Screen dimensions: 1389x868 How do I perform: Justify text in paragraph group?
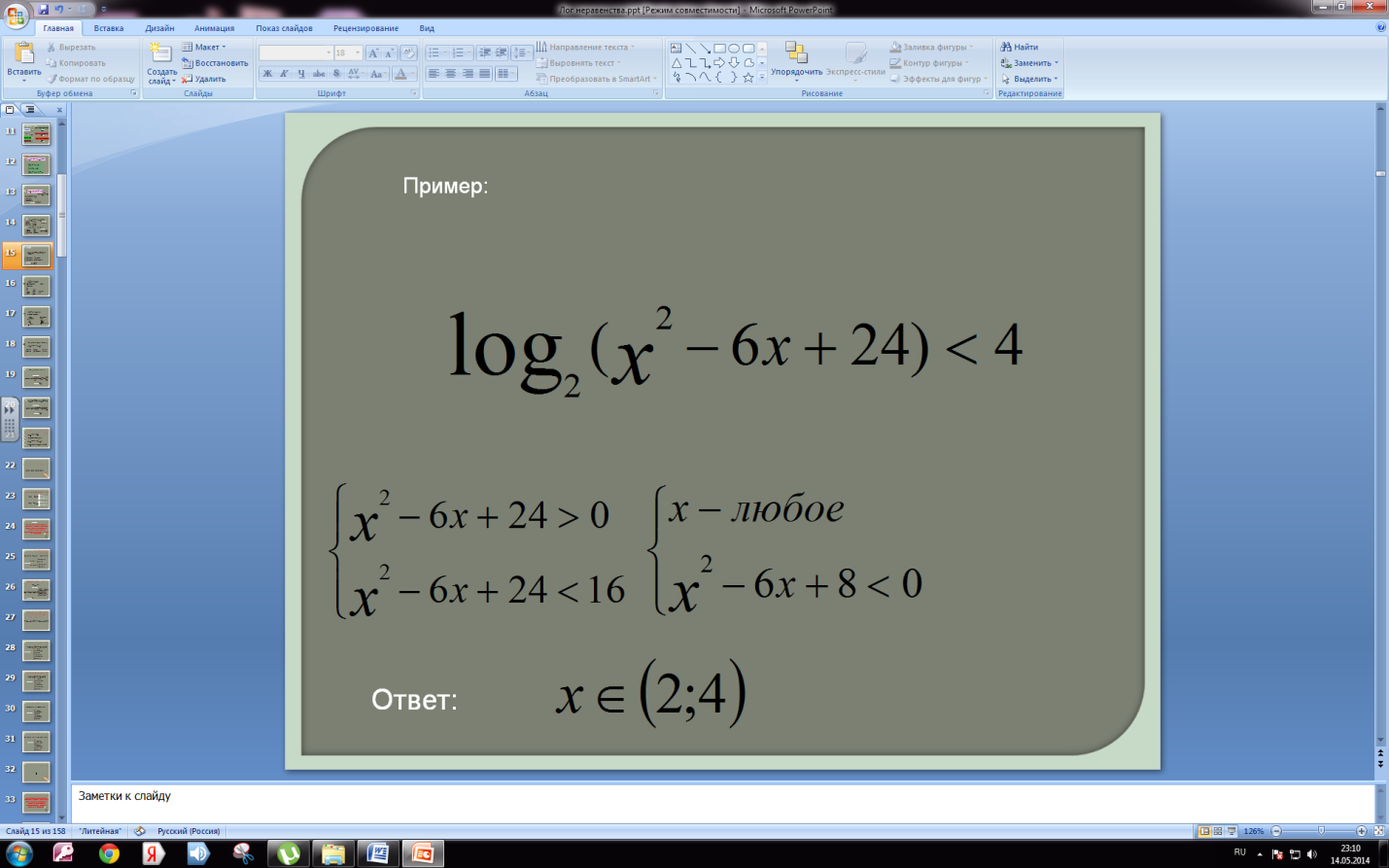(484, 74)
